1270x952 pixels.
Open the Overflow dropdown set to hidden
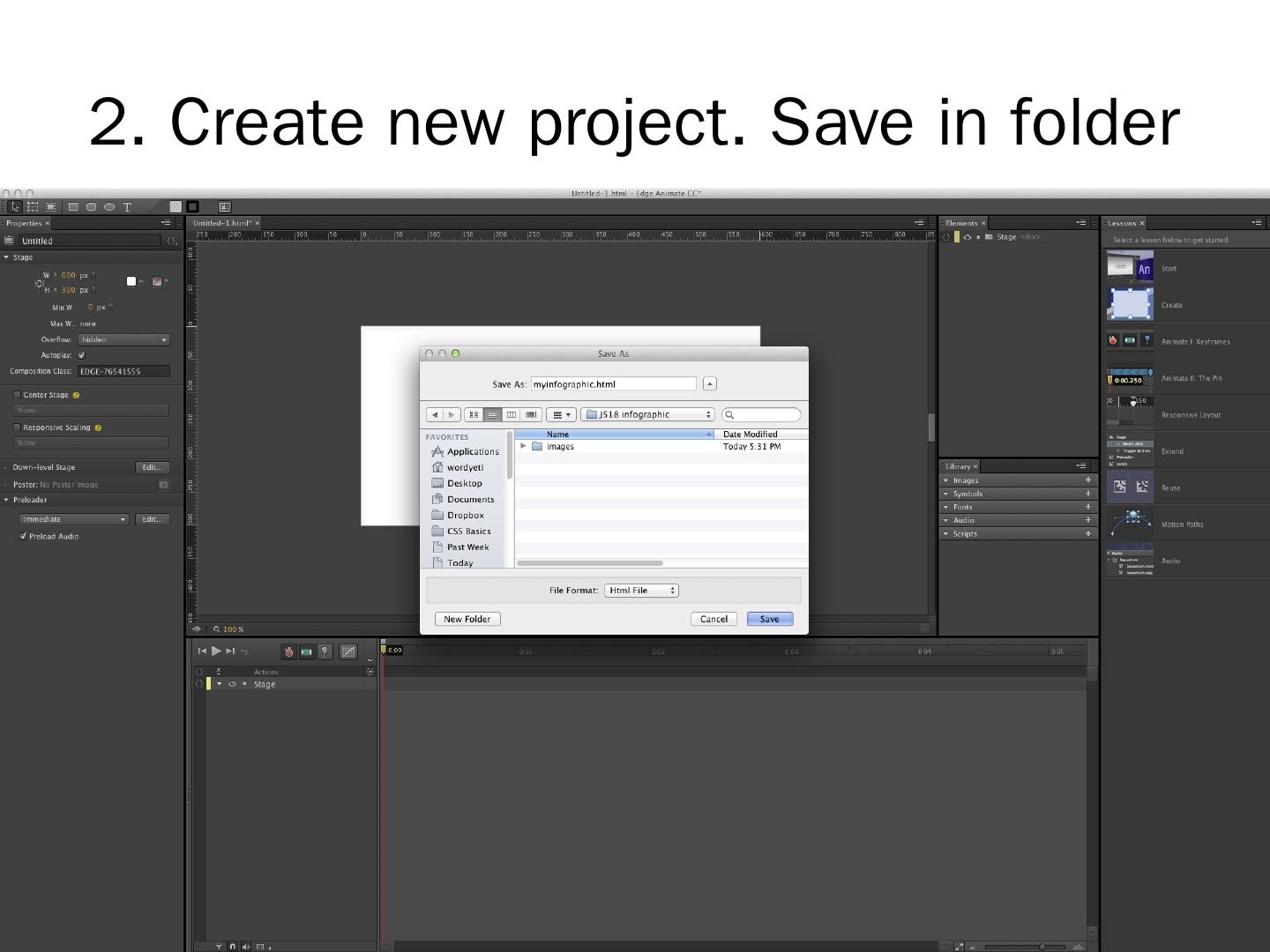(x=123, y=339)
